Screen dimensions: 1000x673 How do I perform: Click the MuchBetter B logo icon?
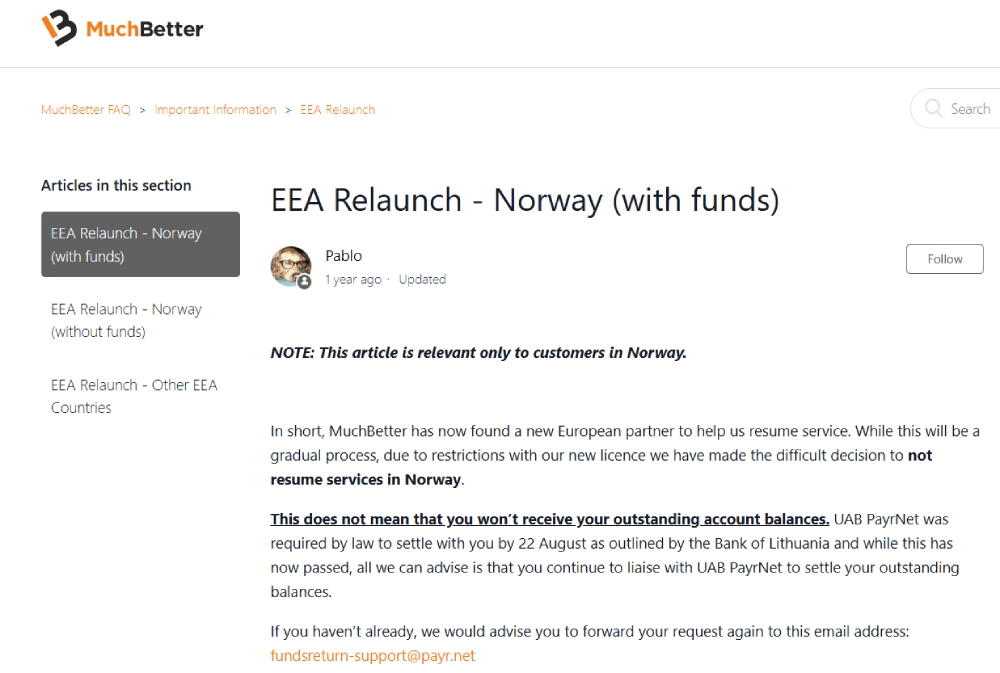coord(58,28)
